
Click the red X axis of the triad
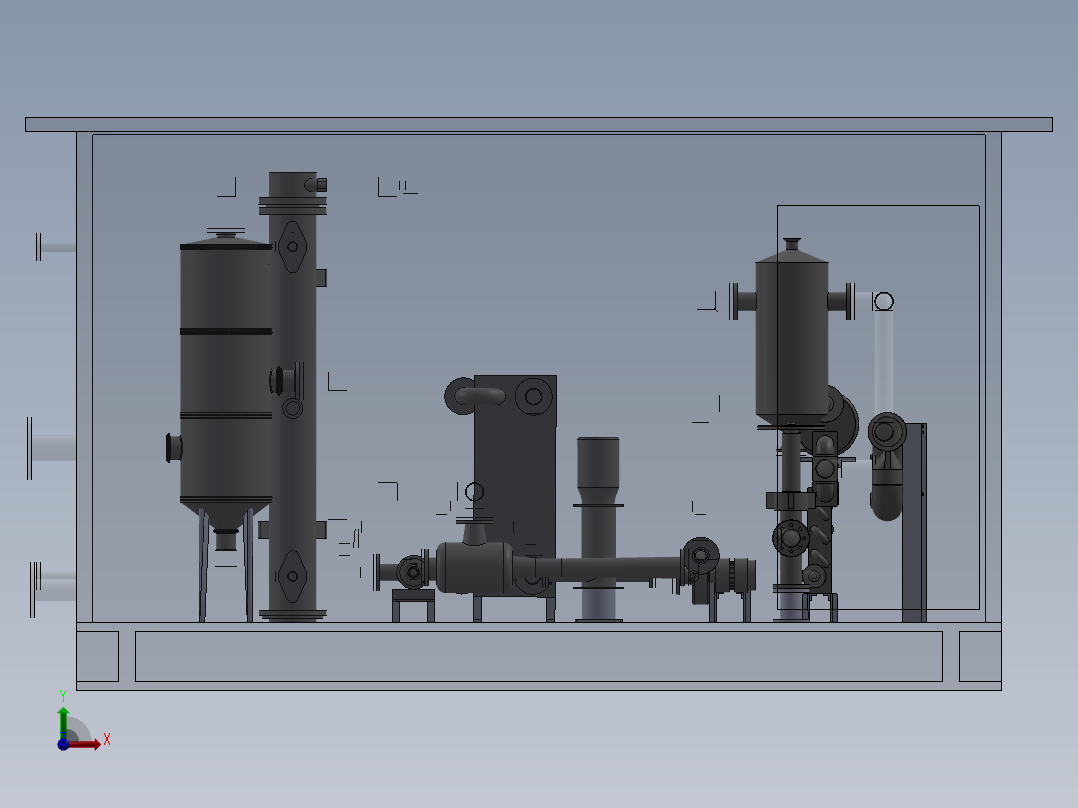(85, 744)
